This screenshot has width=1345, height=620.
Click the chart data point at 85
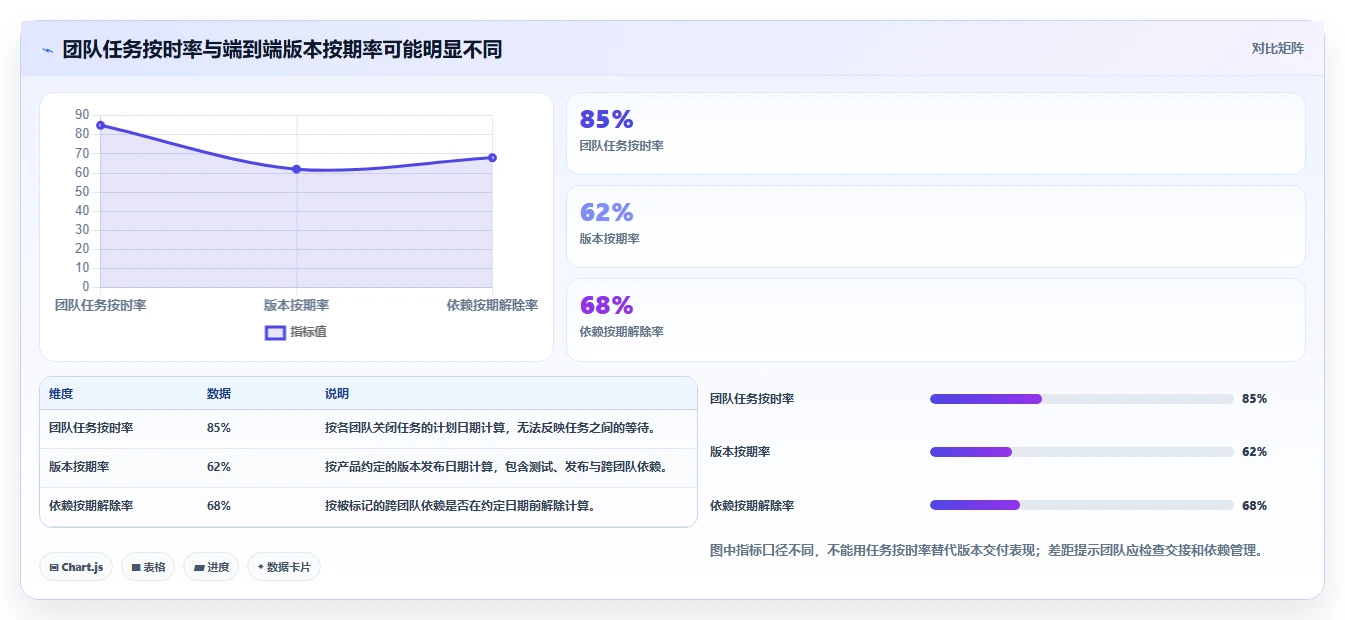101,125
